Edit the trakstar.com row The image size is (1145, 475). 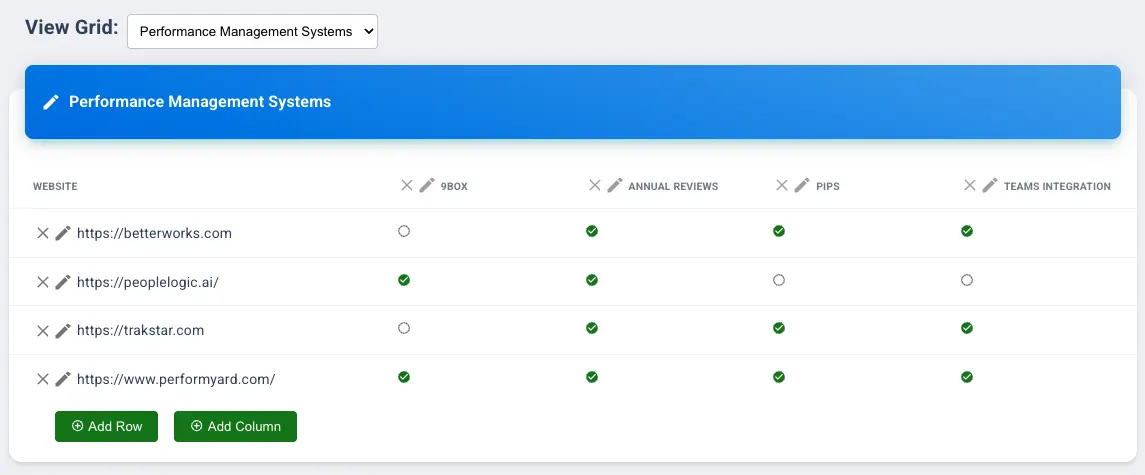point(63,330)
